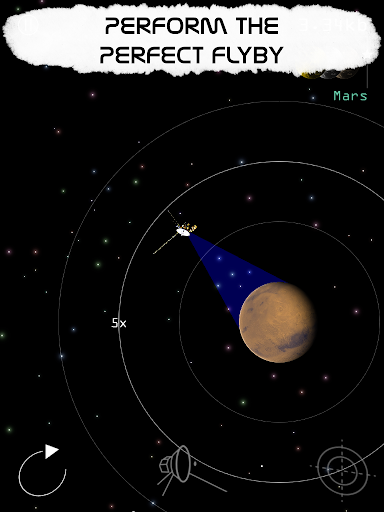
Task: Tap the rotate spacecraft arrow icon
Action: [42, 470]
